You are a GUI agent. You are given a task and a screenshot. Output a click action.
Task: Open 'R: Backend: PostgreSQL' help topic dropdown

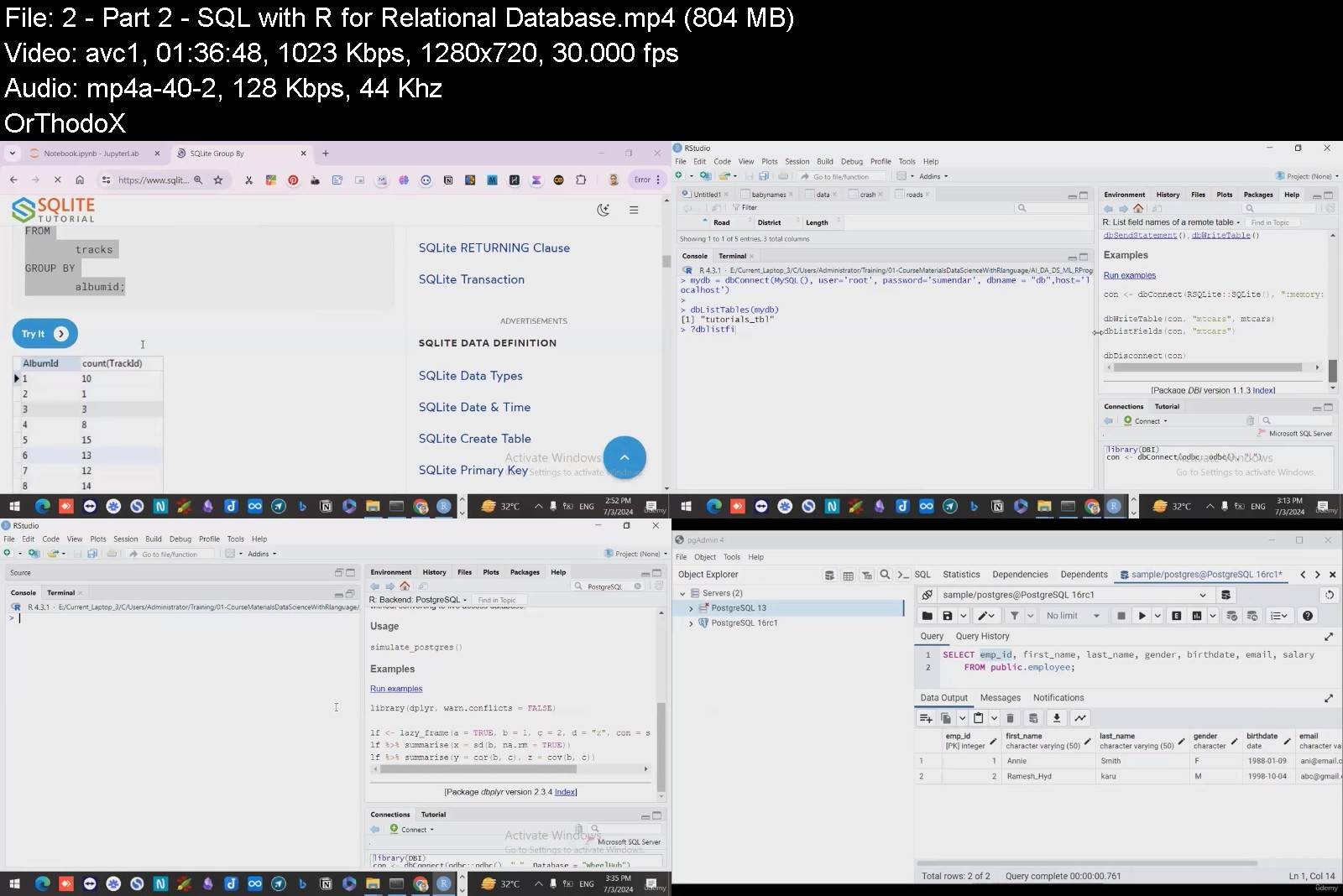tap(418, 600)
